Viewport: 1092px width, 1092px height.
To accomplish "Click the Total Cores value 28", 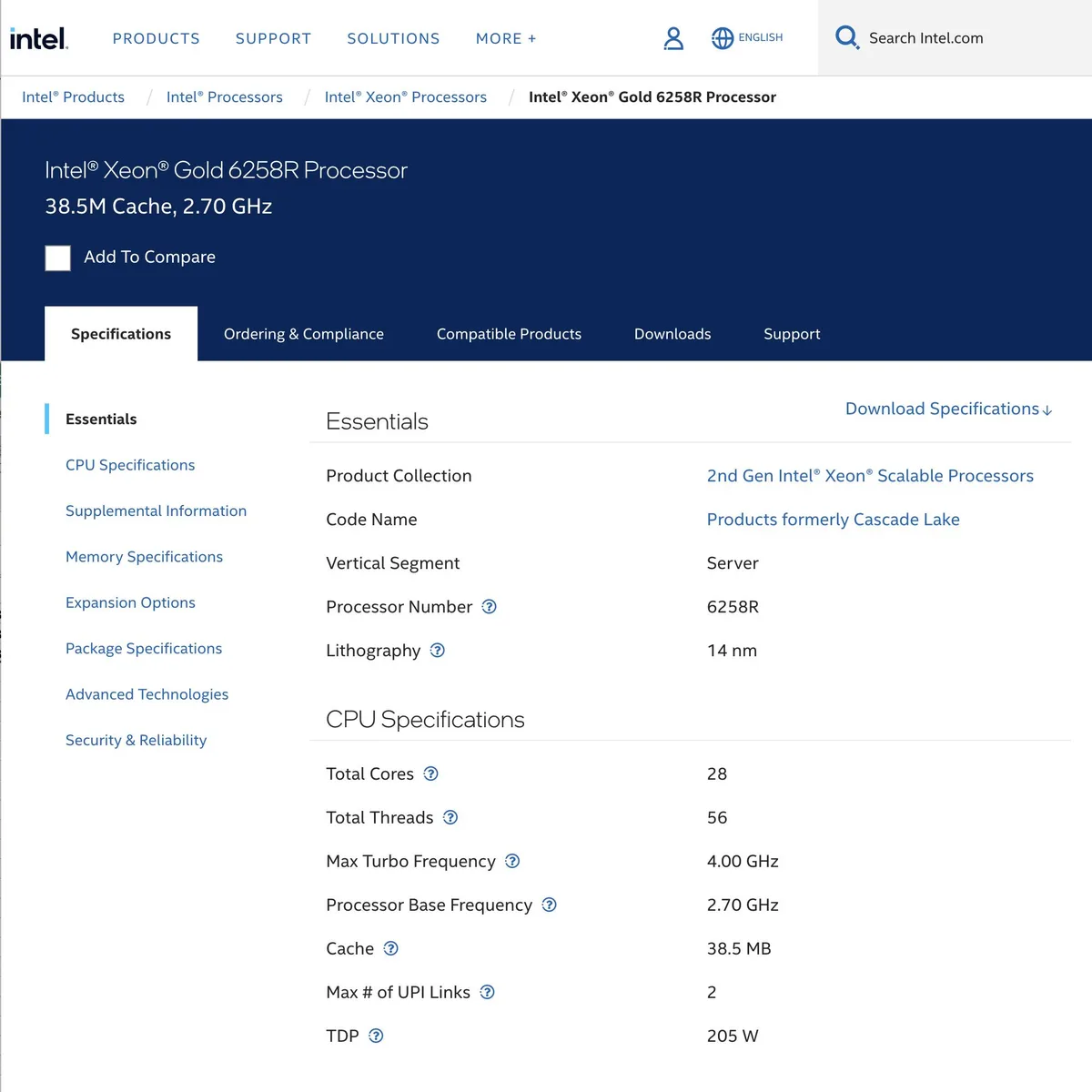I will [x=717, y=773].
